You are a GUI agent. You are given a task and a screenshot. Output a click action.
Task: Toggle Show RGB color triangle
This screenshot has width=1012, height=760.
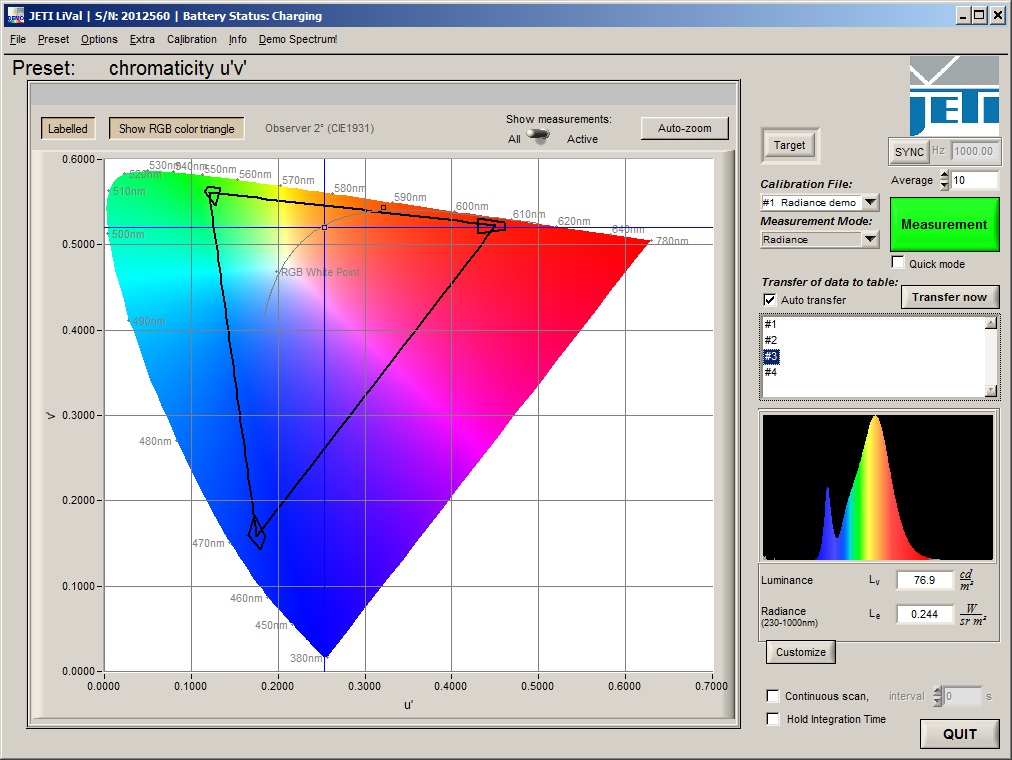click(x=176, y=128)
